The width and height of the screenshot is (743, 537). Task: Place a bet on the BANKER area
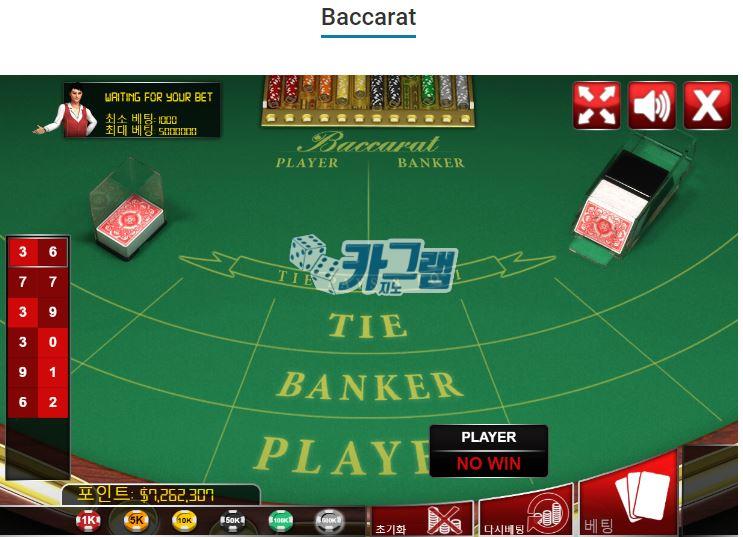370,385
